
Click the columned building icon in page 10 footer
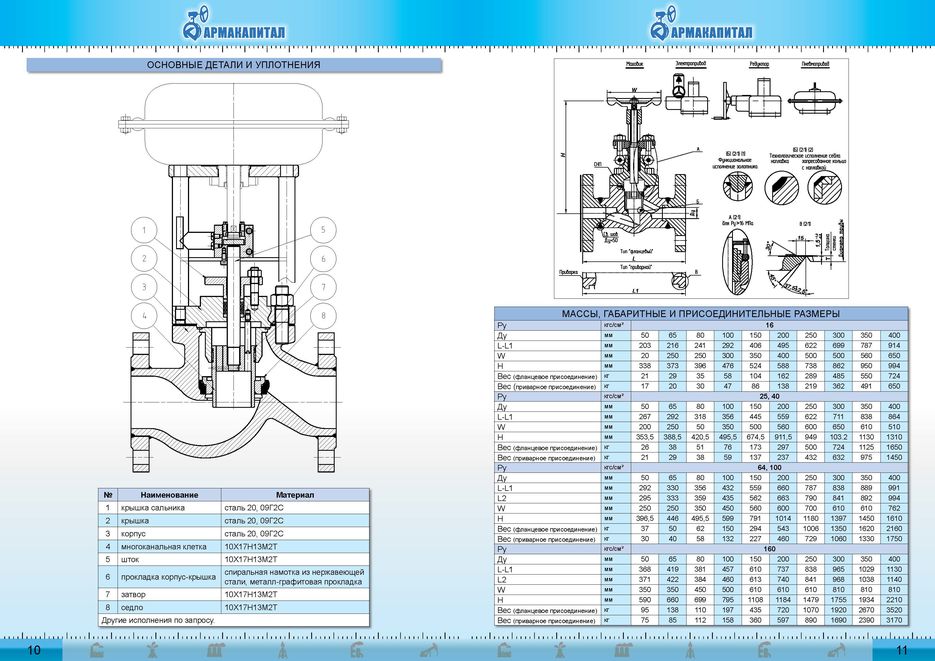pos(215,650)
